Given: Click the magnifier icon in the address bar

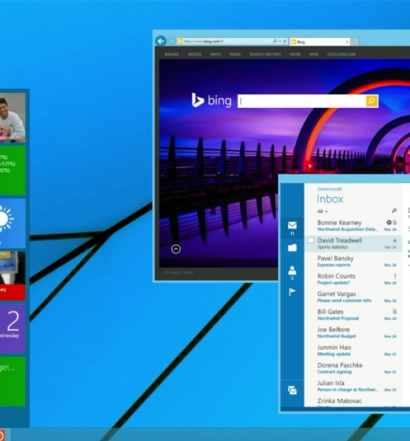Looking at the screenshot, I should click(275, 41).
